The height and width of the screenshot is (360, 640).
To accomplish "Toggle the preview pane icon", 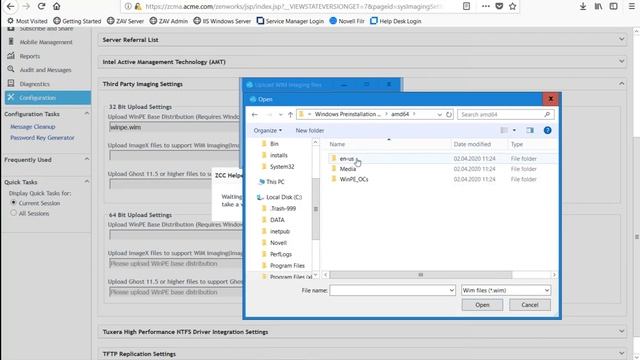I will [x=530, y=131].
